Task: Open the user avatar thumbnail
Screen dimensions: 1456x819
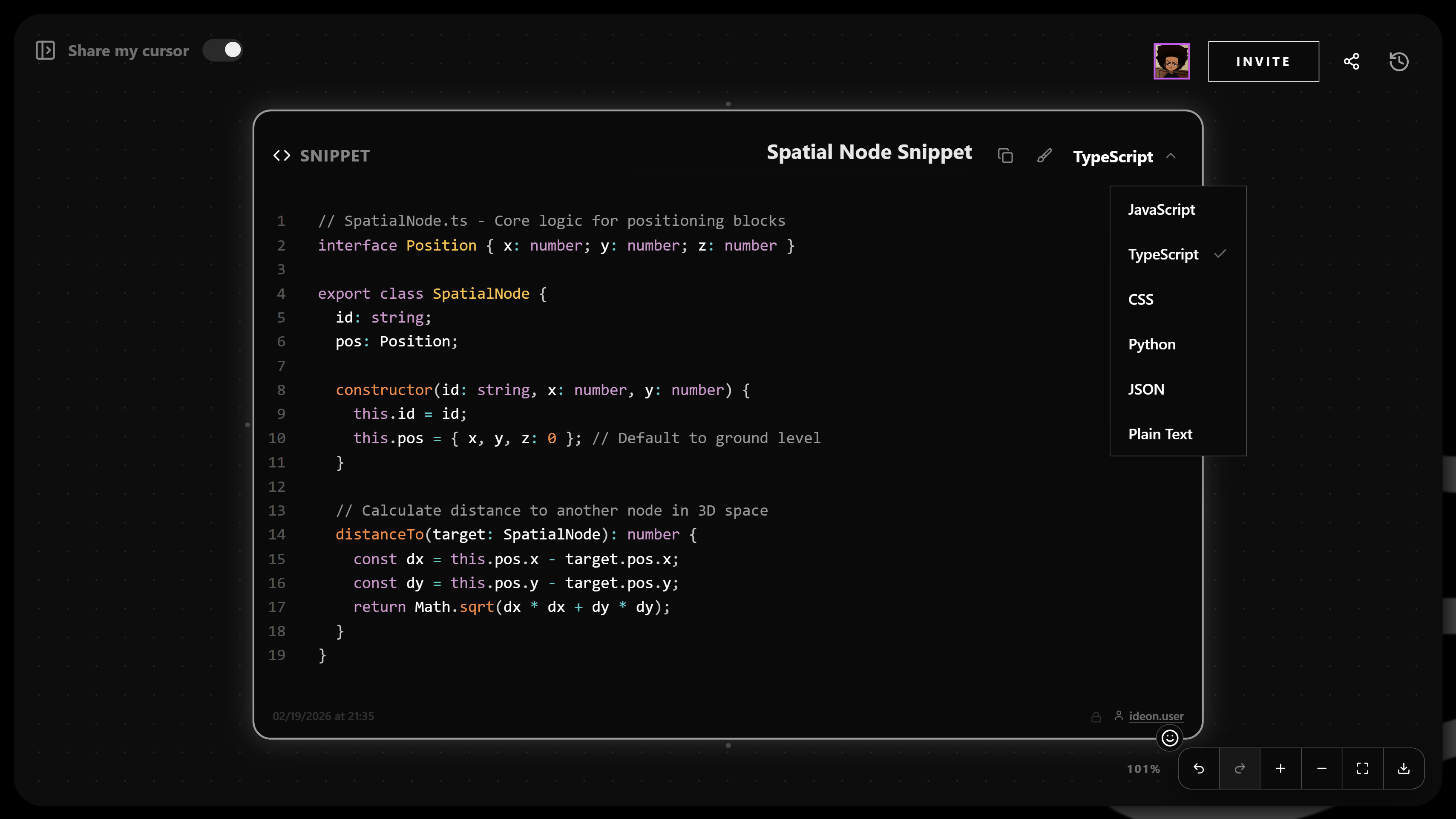Action: click(1171, 61)
